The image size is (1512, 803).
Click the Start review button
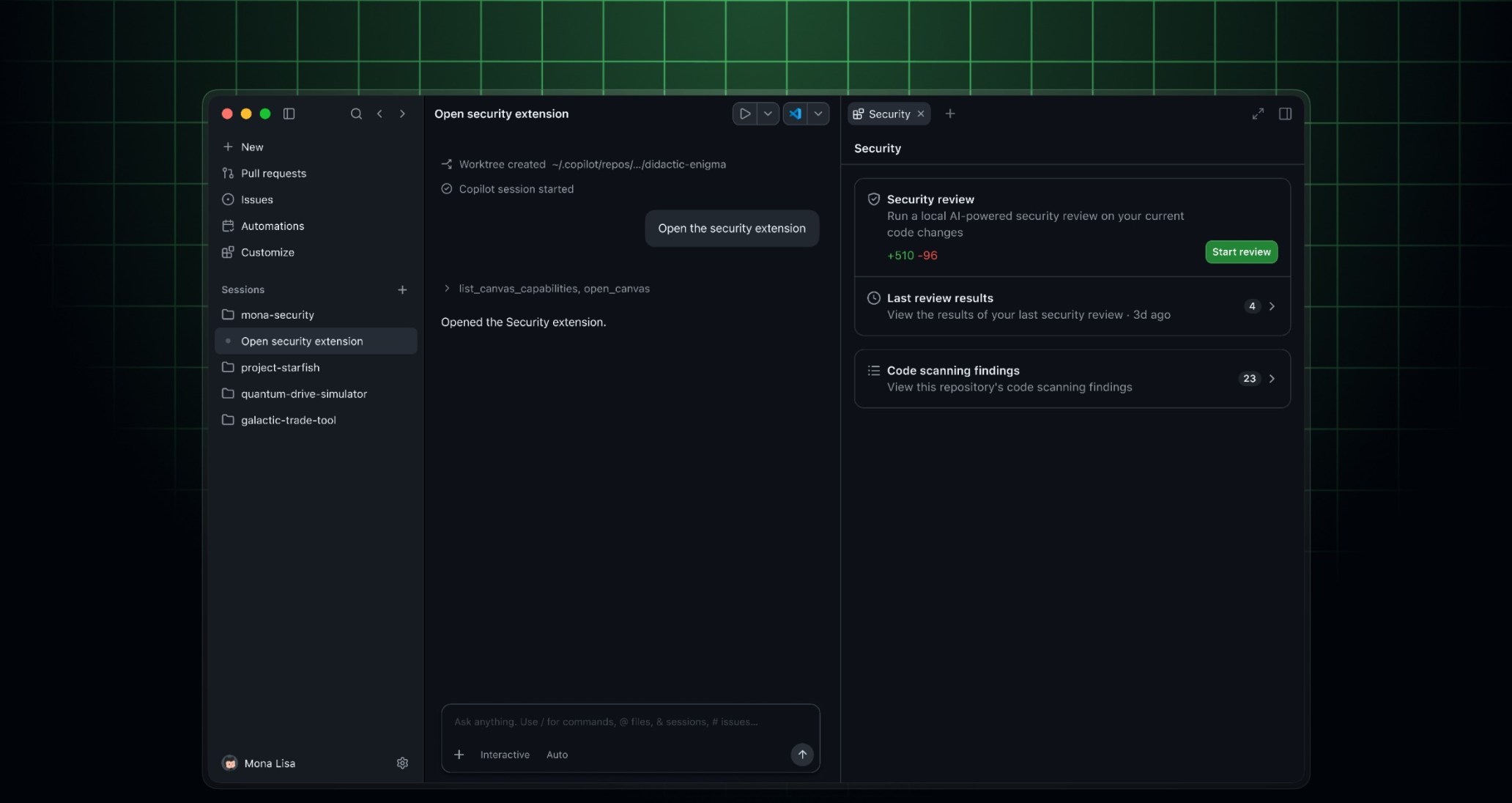click(1241, 252)
